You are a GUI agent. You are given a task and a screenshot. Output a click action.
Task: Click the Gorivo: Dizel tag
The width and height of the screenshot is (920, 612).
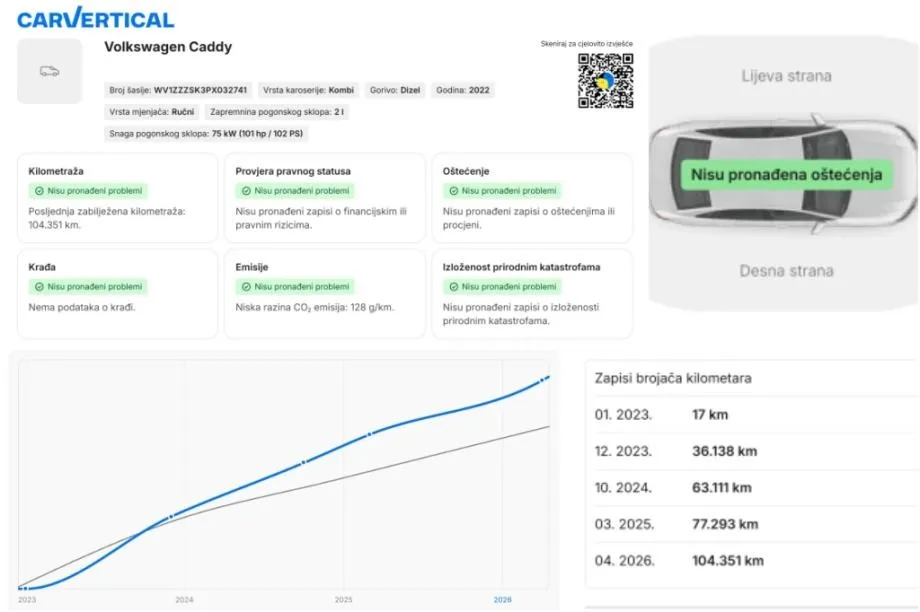395,90
